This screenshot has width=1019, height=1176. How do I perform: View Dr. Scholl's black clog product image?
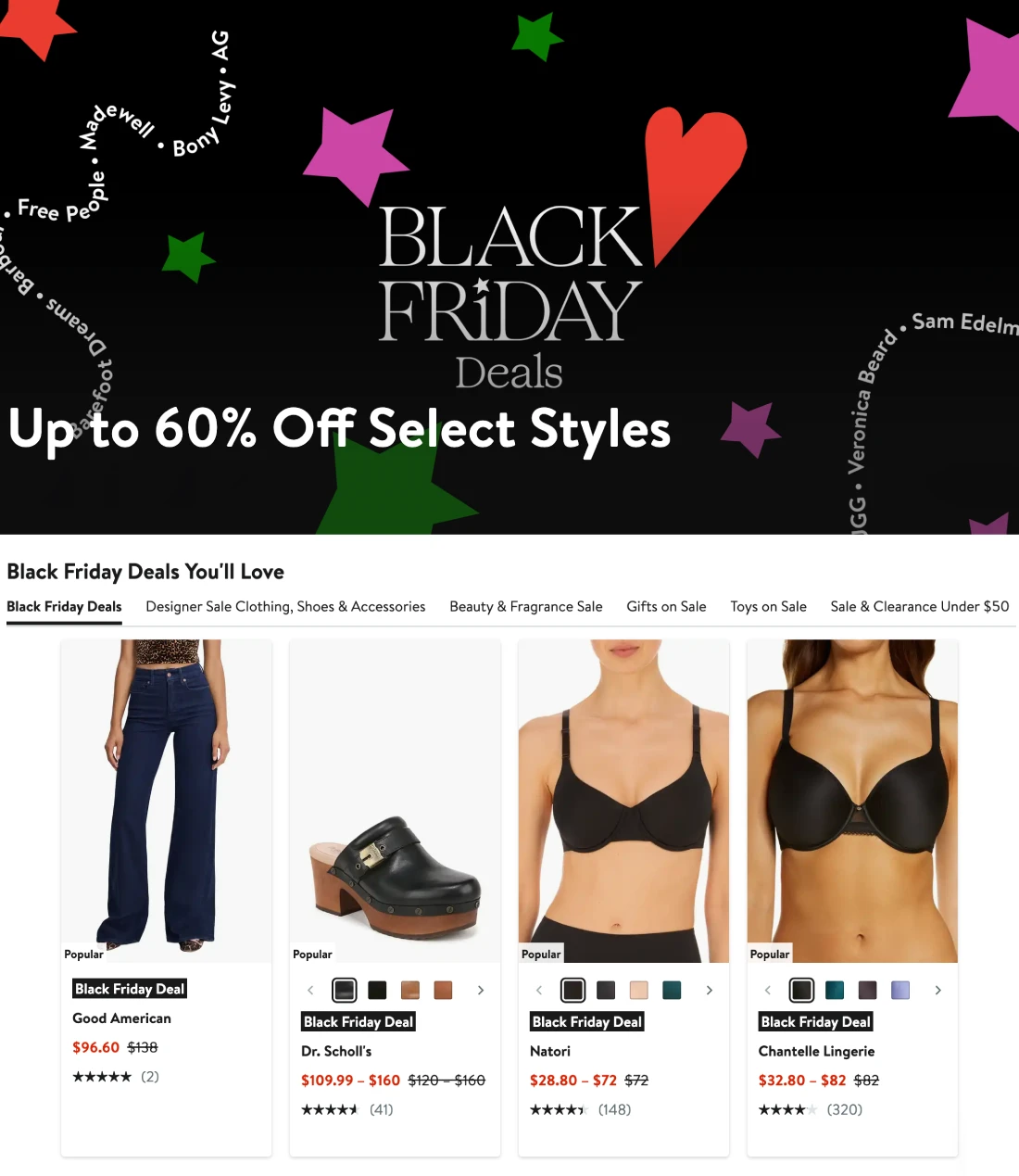click(396, 802)
